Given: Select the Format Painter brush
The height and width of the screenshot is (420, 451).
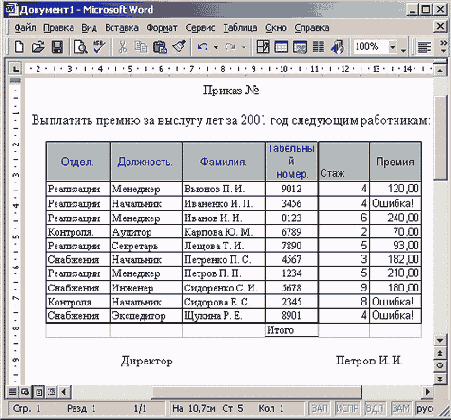Looking at the screenshot, I should point(179,47).
